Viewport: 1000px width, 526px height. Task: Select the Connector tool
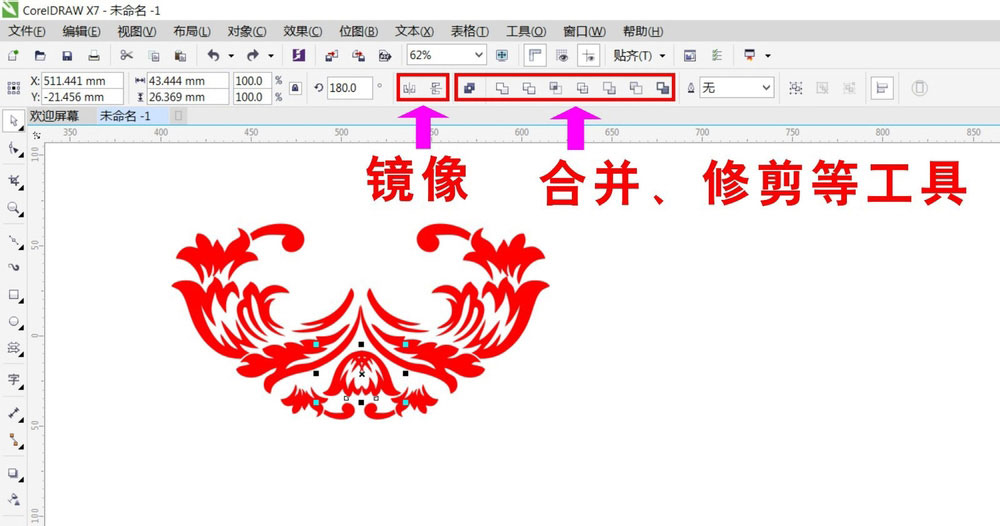pos(13,440)
